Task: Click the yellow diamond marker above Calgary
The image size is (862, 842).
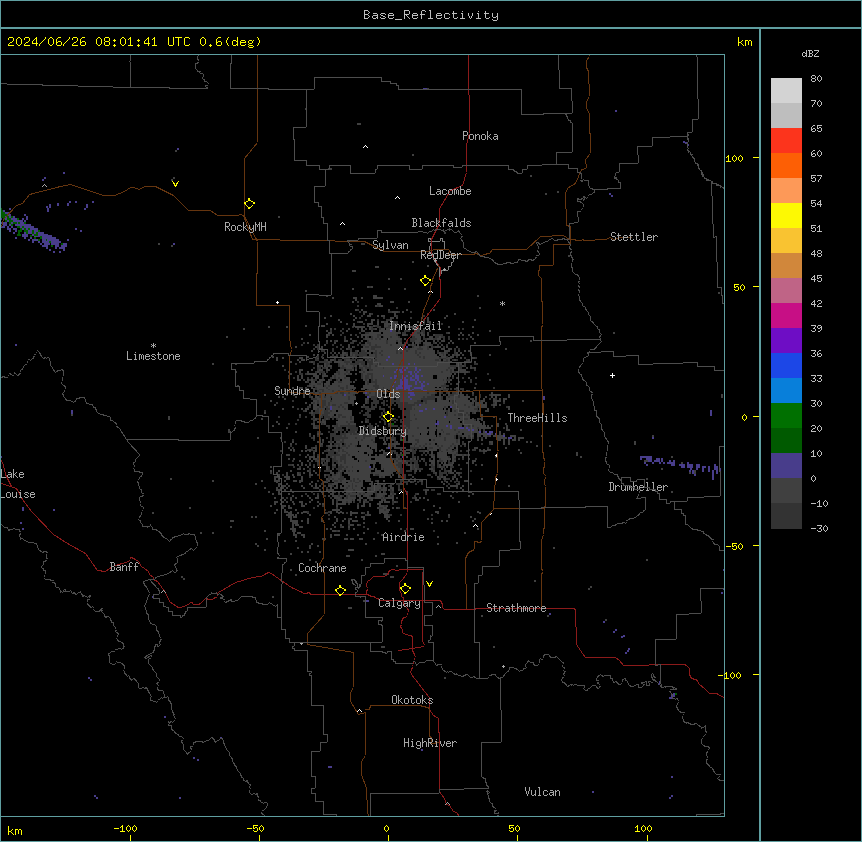Action: tap(405, 589)
